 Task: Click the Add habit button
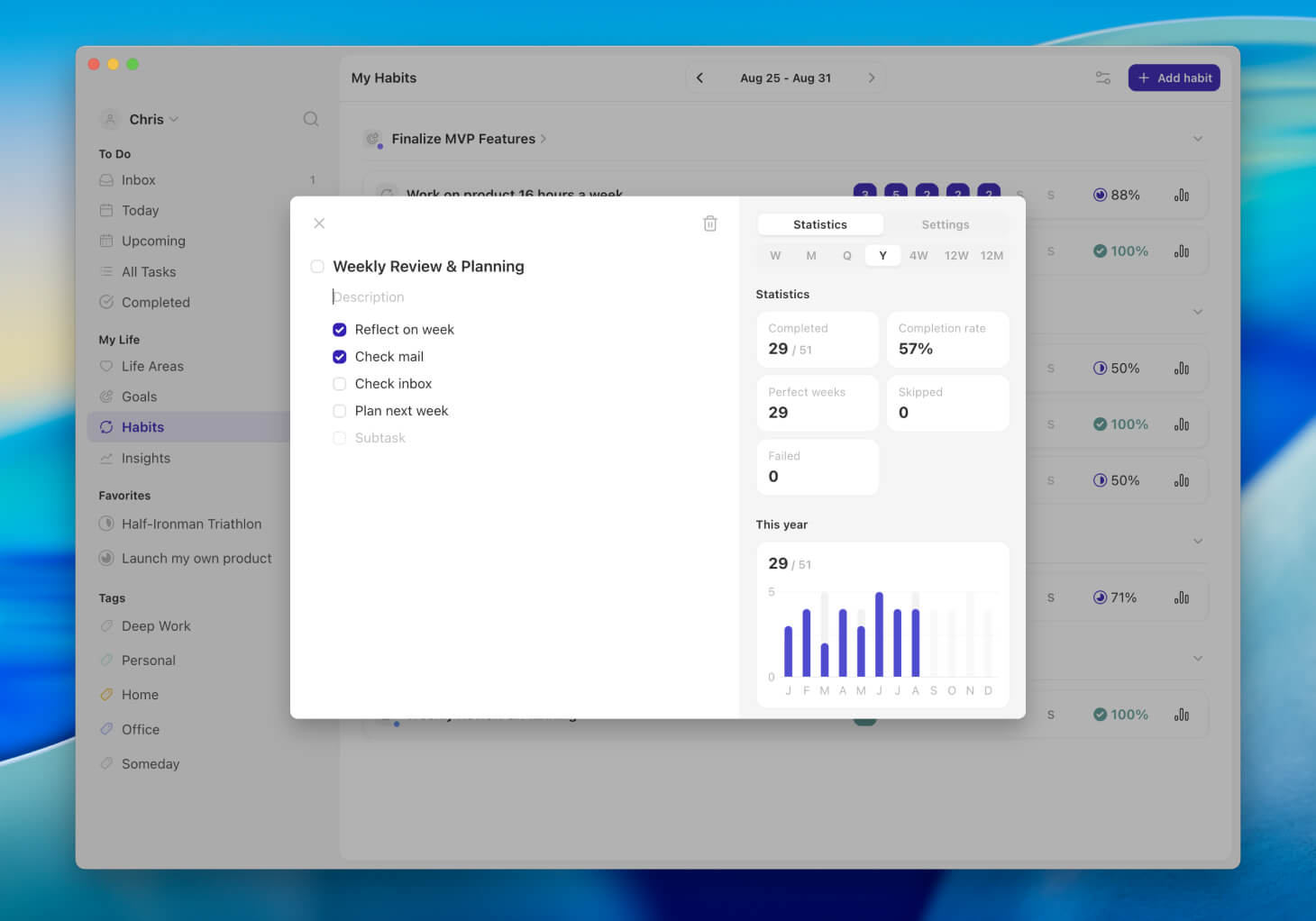coord(1174,78)
